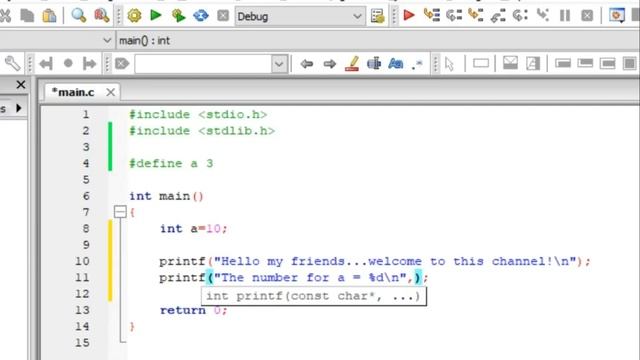Click the Run to cursor debug icon
The width and height of the screenshot is (640, 360).
(x=432, y=16)
